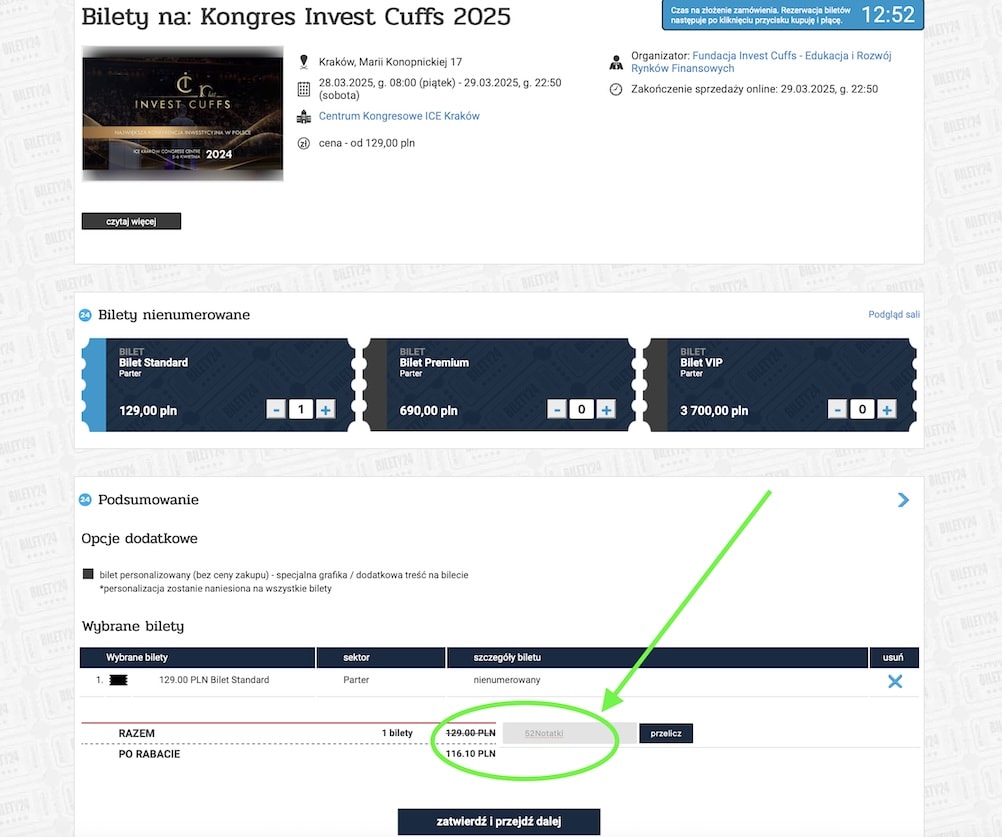Click the usuń column header
This screenshot has height=837, width=1002.
[x=893, y=657]
